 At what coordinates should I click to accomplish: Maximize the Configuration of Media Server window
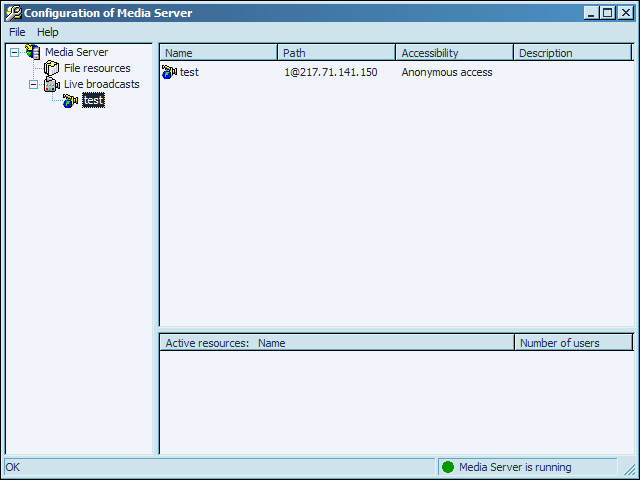tap(608, 13)
